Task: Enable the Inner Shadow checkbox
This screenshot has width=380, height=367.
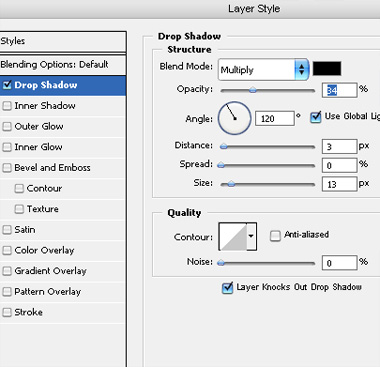Action: pyautogui.click(x=7, y=106)
